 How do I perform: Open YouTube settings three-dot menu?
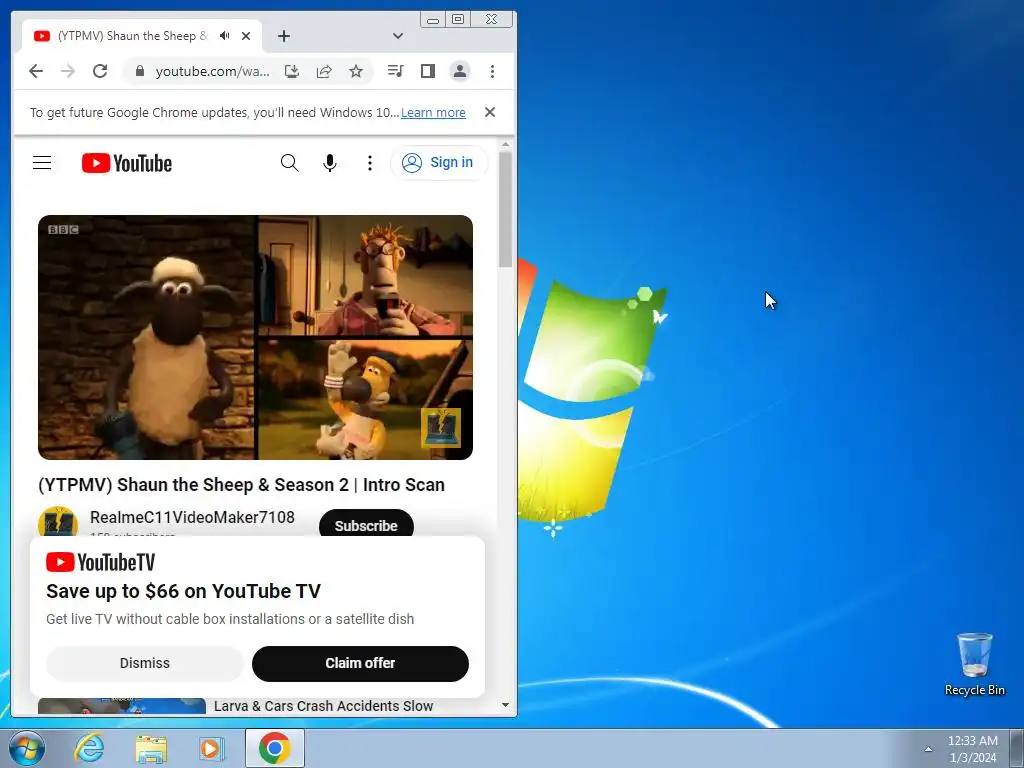click(x=370, y=163)
